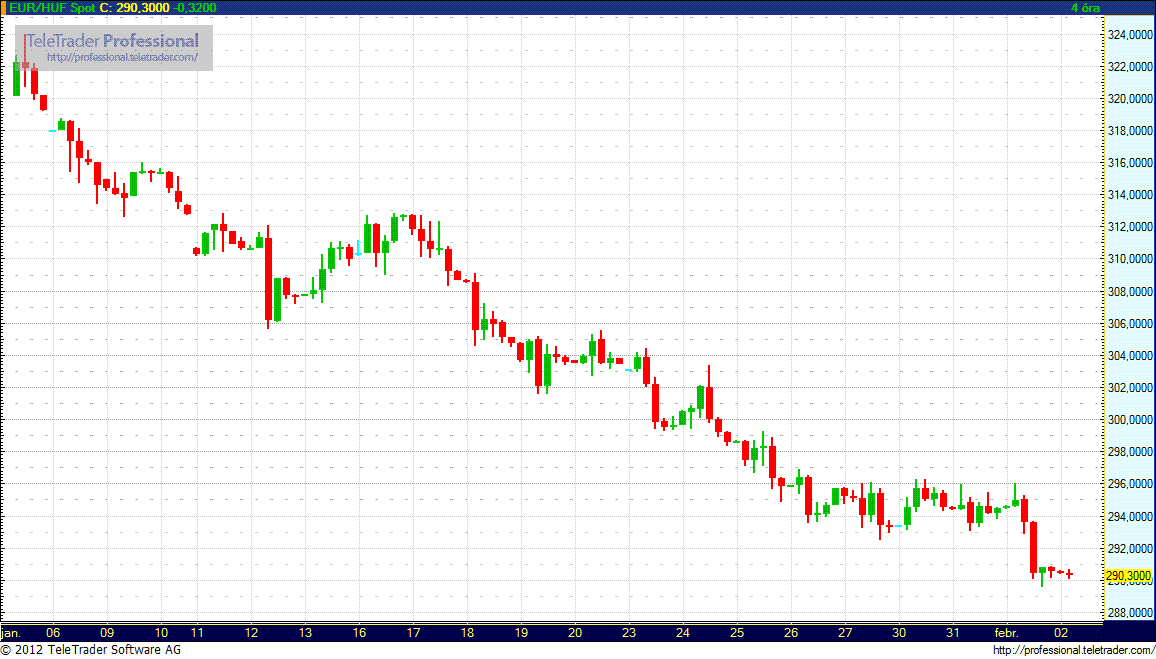Image resolution: width=1156 pixels, height=659 pixels.
Task: Click the "17" date label on time axis
Action: [x=414, y=632]
